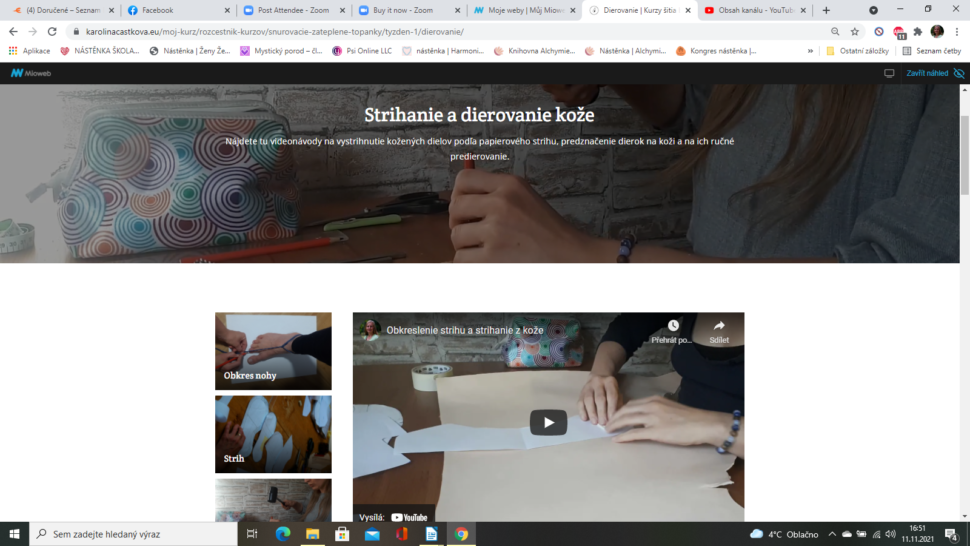Open NÁSTĚNKA ŠKOLA bookmark
Screen dimensions: 970x546
(100, 51)
